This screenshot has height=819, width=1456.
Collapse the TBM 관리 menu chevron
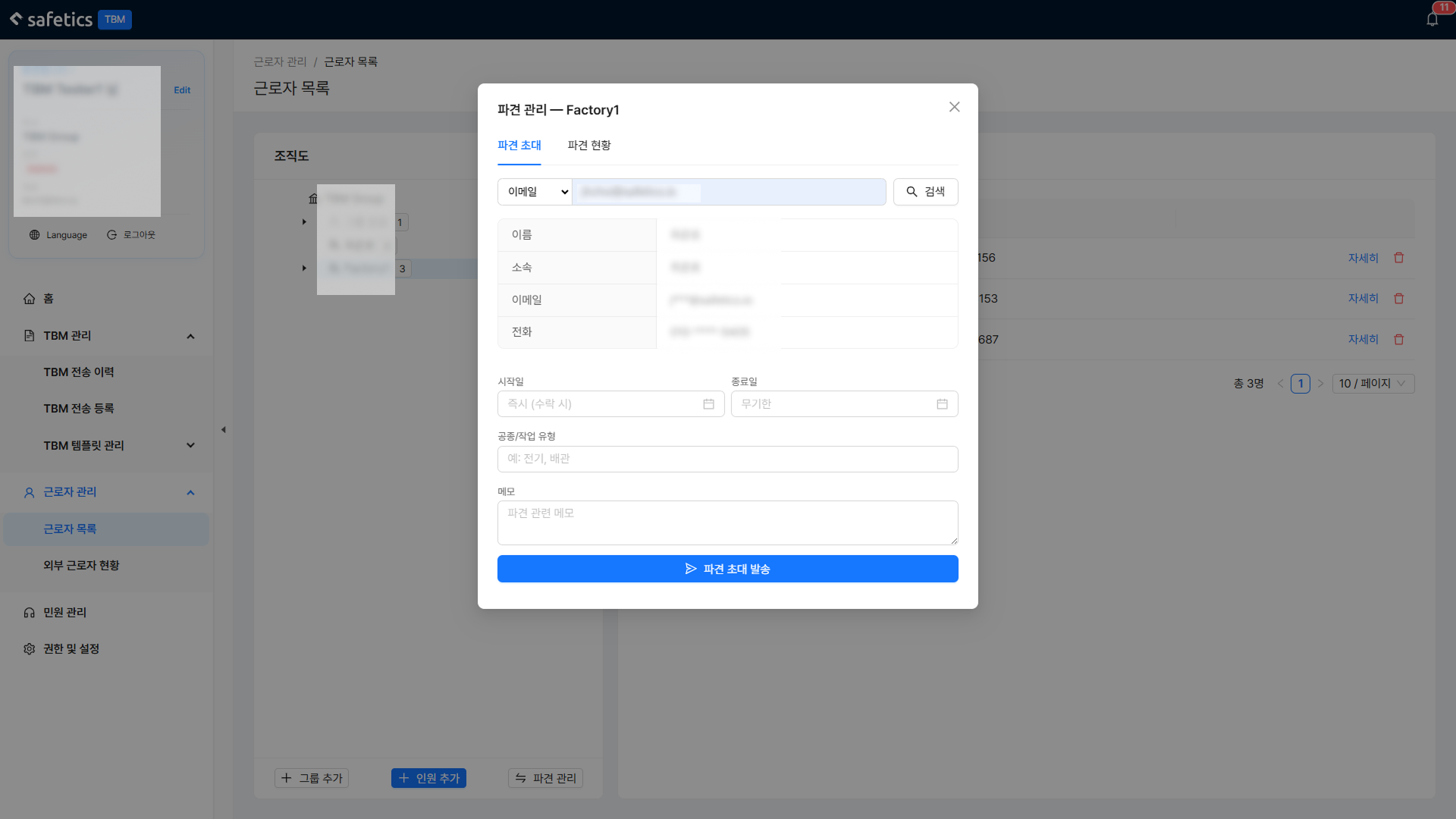(x=190, y=336)
